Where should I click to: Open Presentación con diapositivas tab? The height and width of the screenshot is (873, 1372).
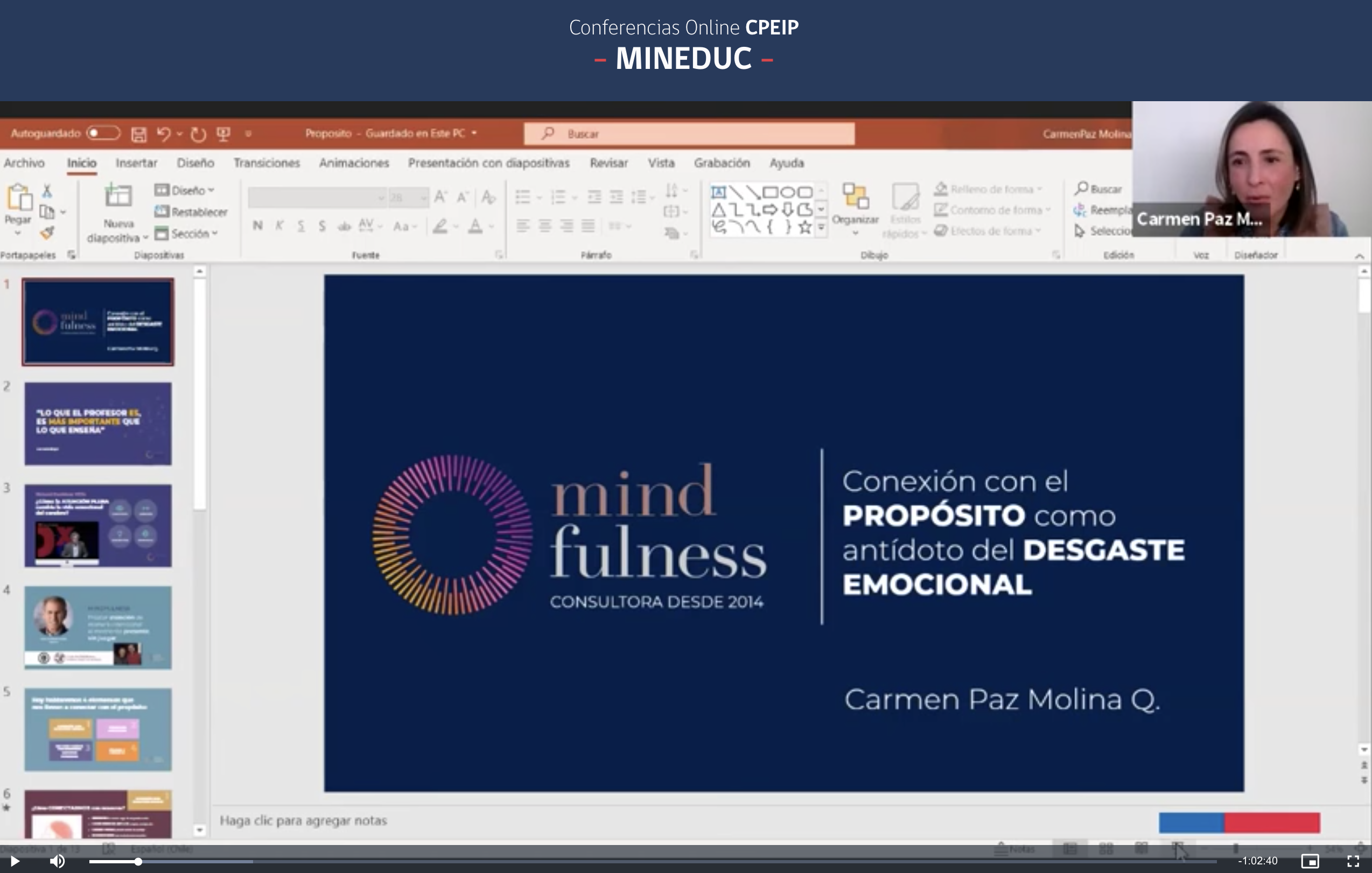click(489, 163)
